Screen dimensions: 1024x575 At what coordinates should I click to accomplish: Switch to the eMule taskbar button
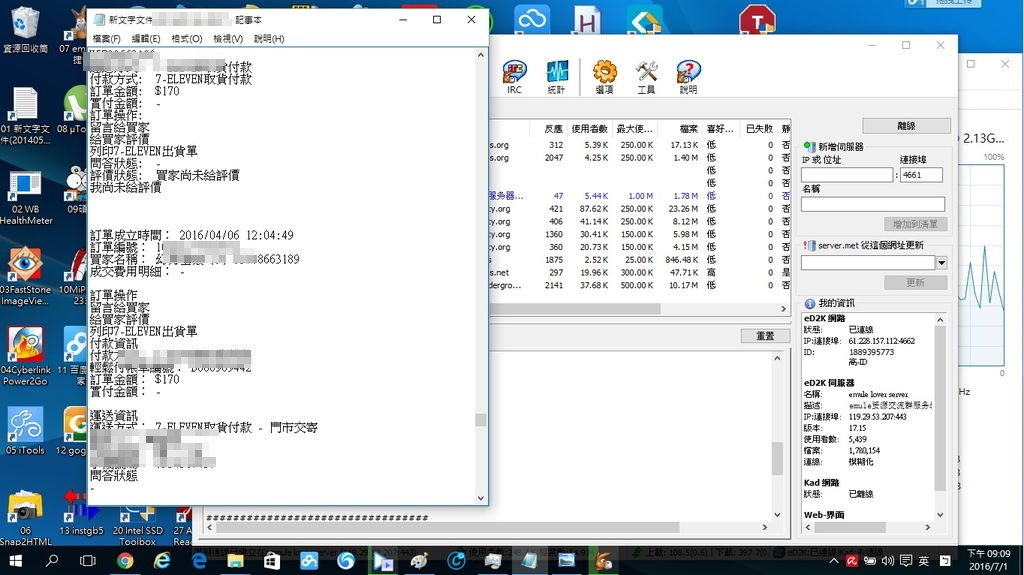(603, 561)
